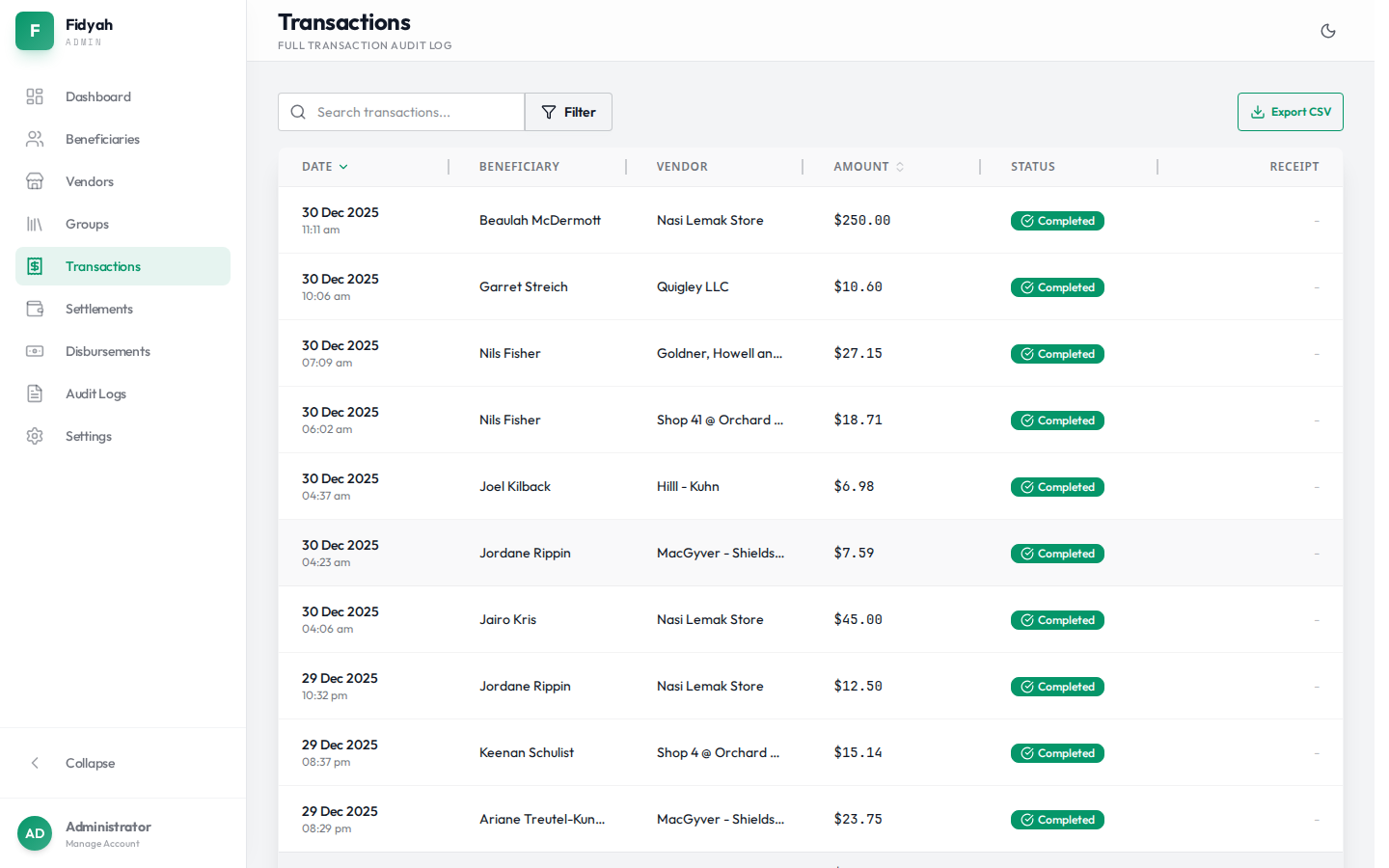Select the Settlements icon
Image resolution: width=1389 pixels, height=868 pixels.
[x=35, y=309]
